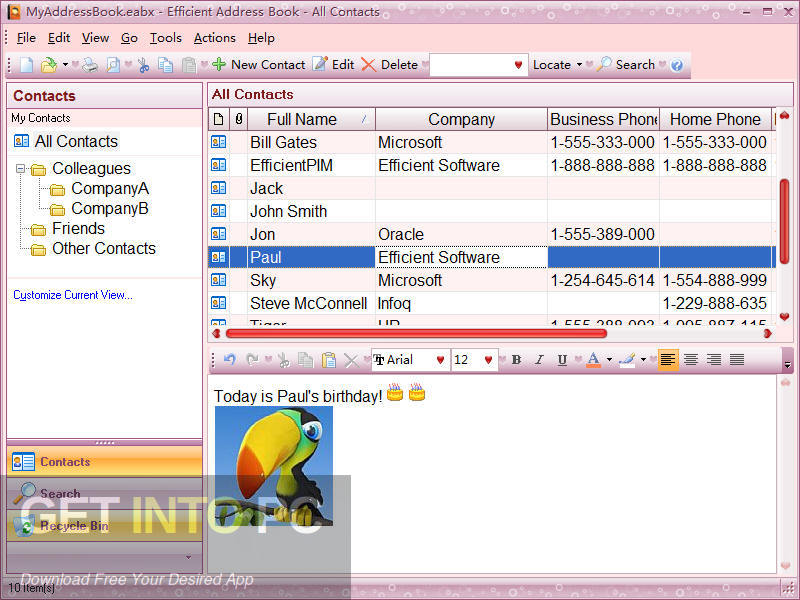This screenshot has width=800, height=600.
Task: Click the New Contact button
Action: 259,65
